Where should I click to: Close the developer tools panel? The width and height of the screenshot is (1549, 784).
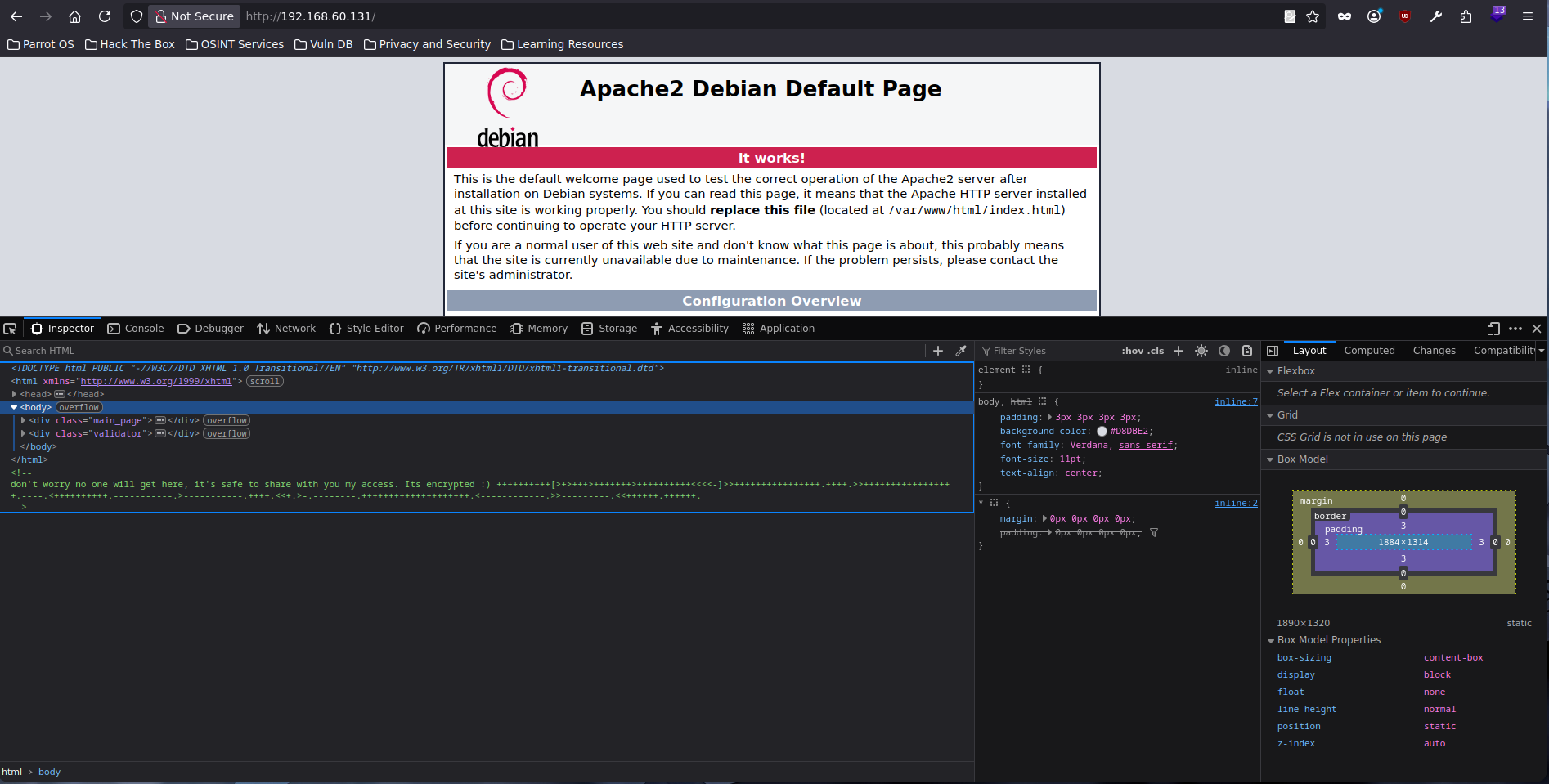(1537, 329)
